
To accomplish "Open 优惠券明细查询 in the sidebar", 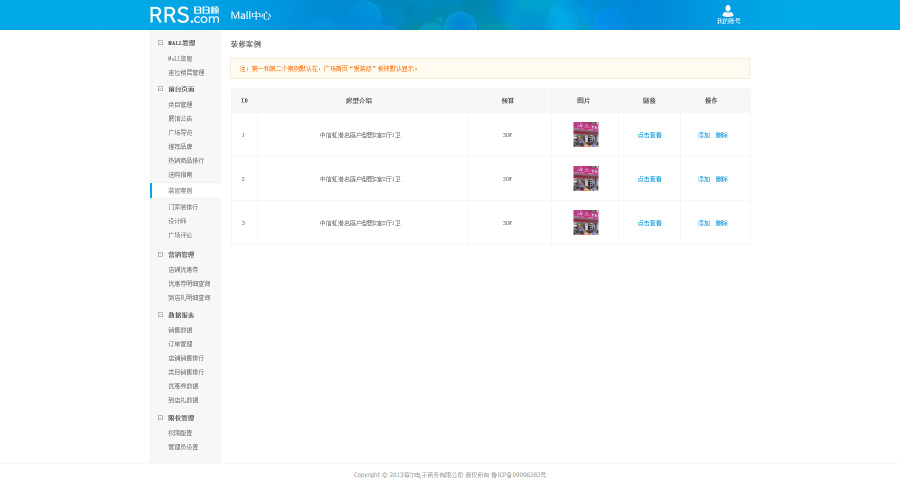I will (189, 283).
